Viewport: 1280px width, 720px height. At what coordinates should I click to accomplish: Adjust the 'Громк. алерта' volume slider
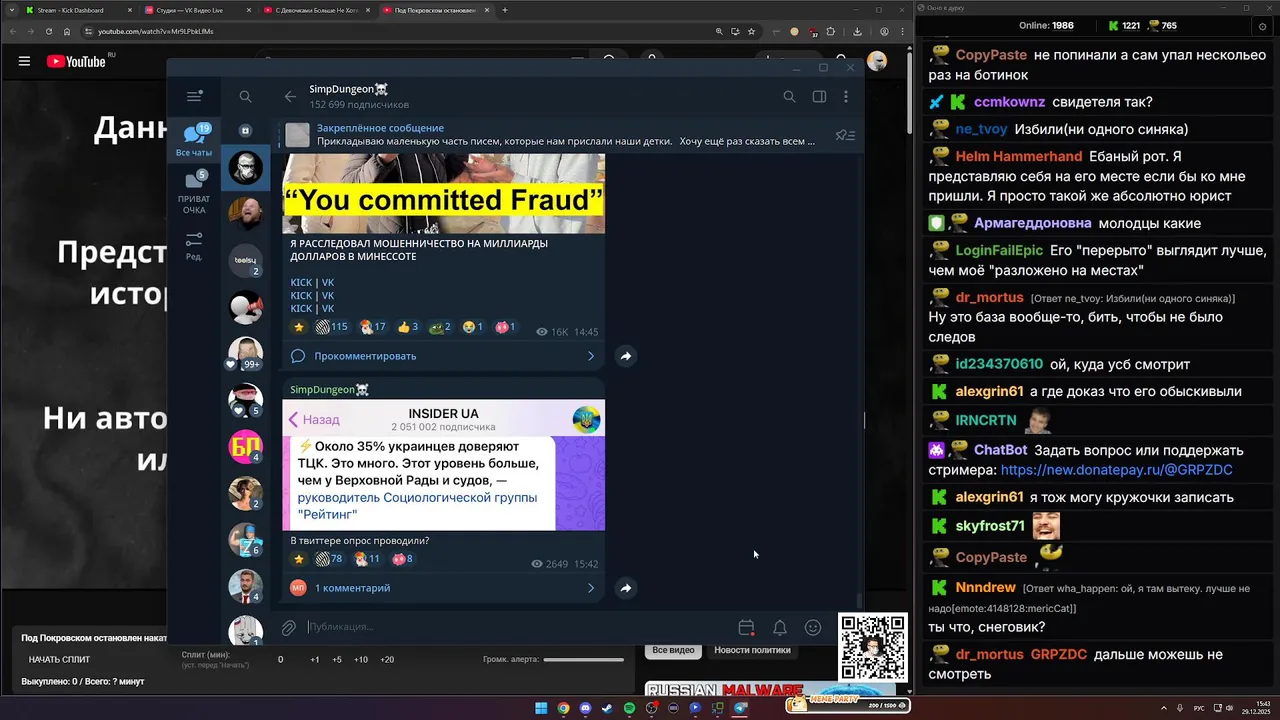click(x=583, y=659)
